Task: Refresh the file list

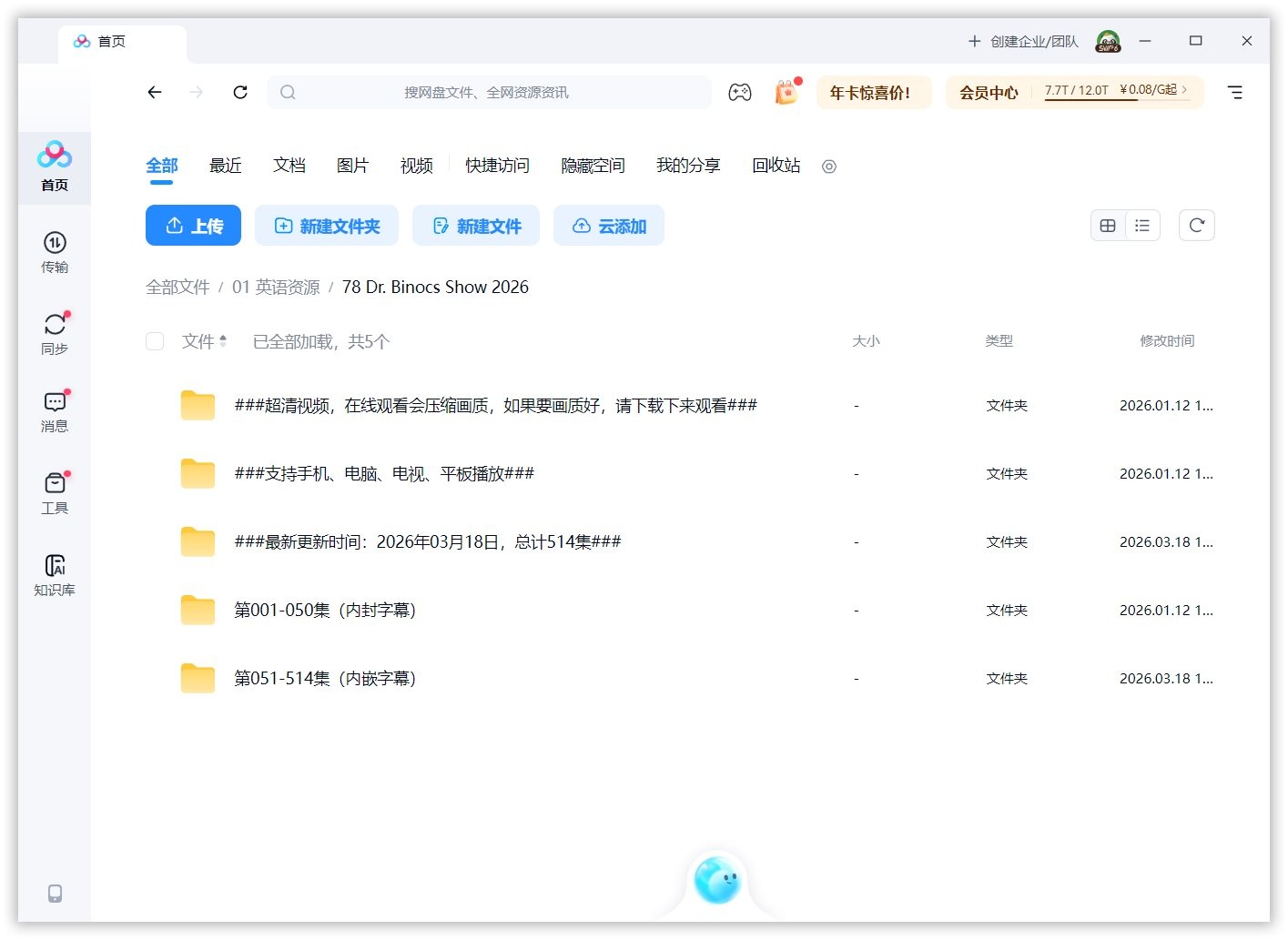Action: [1196, 225]
